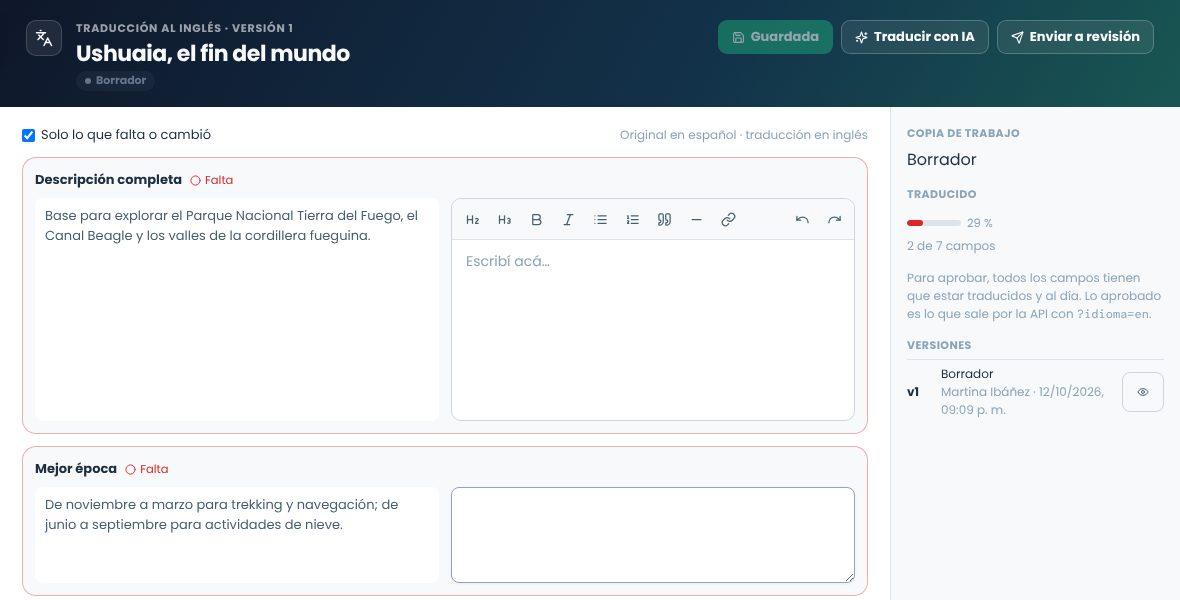Apply Heading 3 format in description editor
The image size is (1180, 600).
[504, 220]
